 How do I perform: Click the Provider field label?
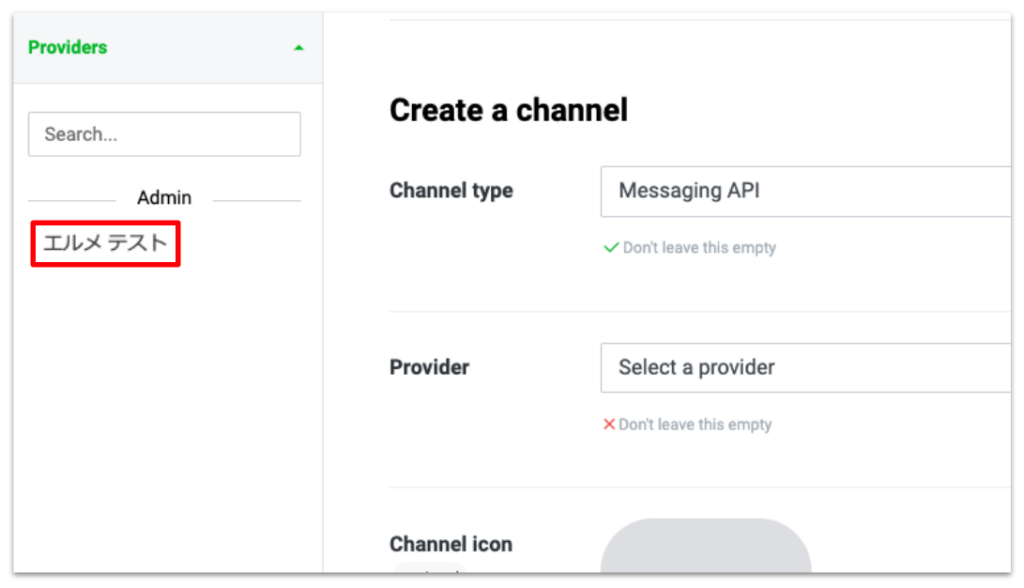(x=429, y=367)
